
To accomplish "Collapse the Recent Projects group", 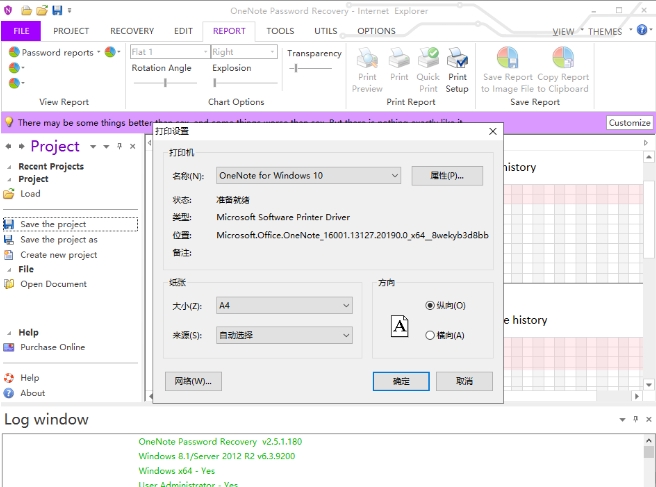I will click(9, 167).
